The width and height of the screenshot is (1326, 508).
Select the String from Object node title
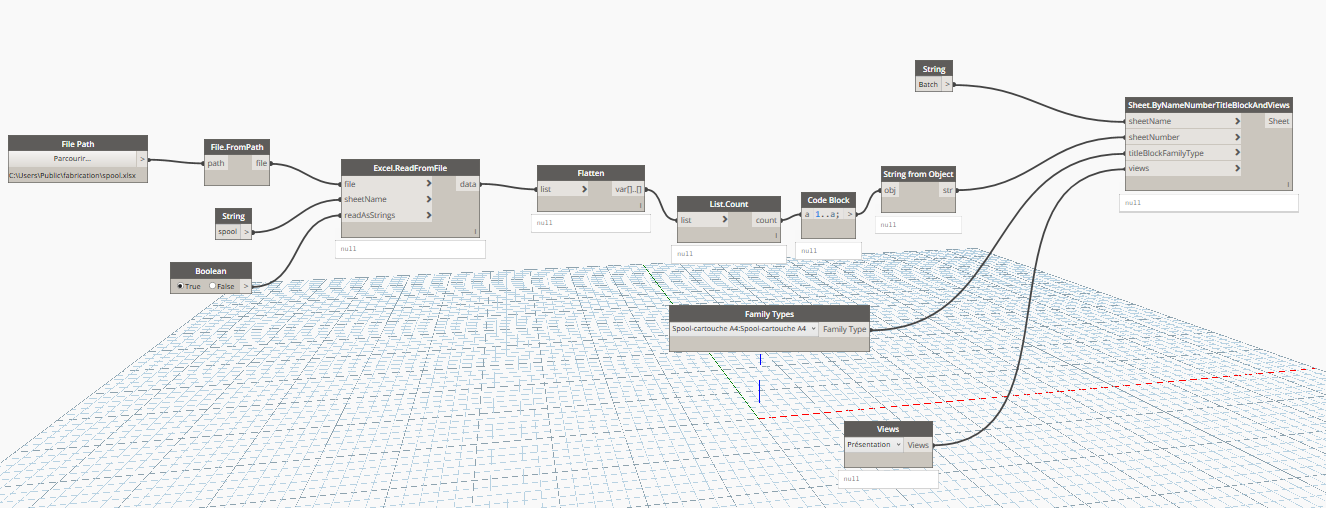tap(917, 174)
